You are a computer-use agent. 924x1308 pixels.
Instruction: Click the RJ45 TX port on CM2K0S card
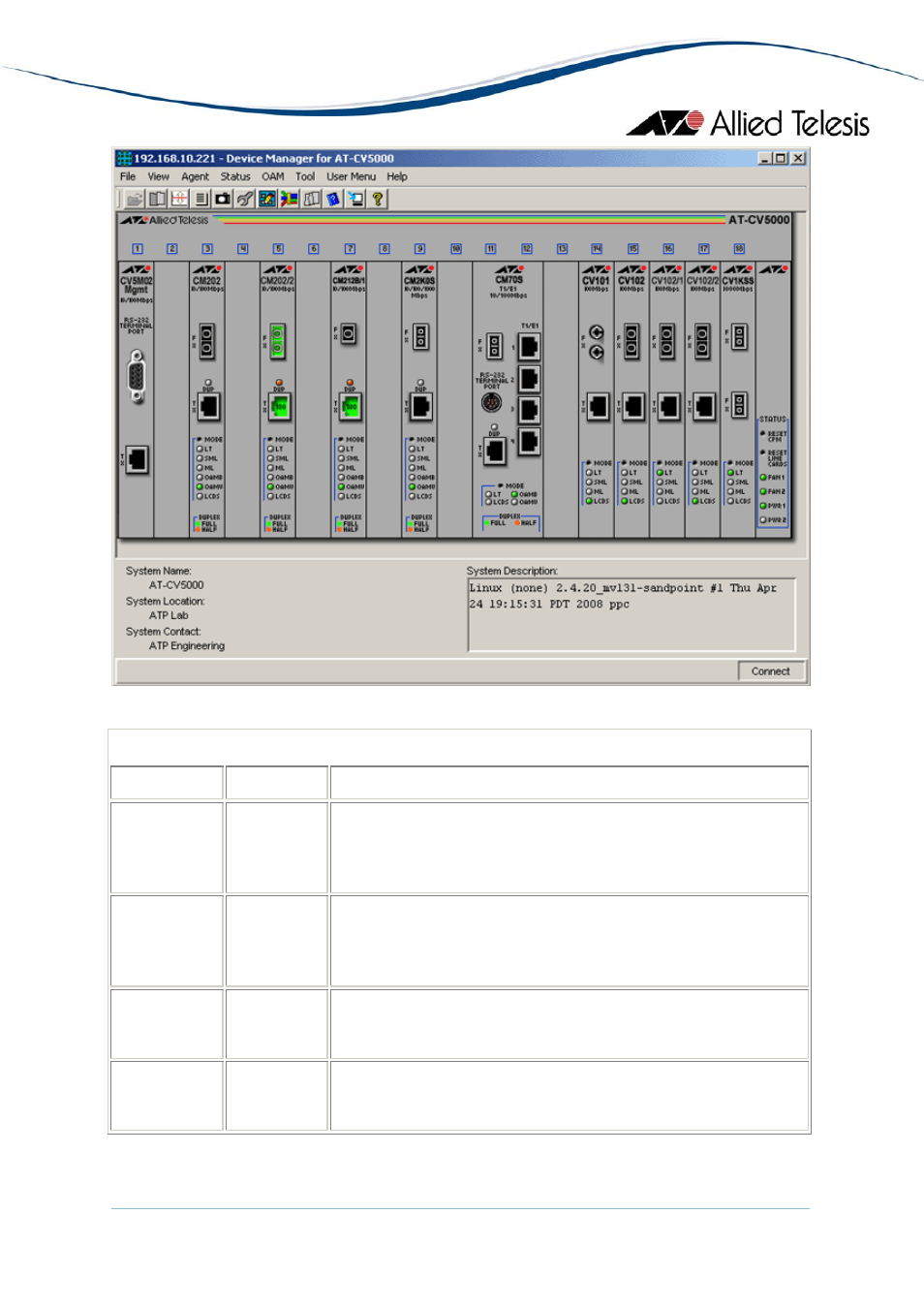tap(421, 407)
